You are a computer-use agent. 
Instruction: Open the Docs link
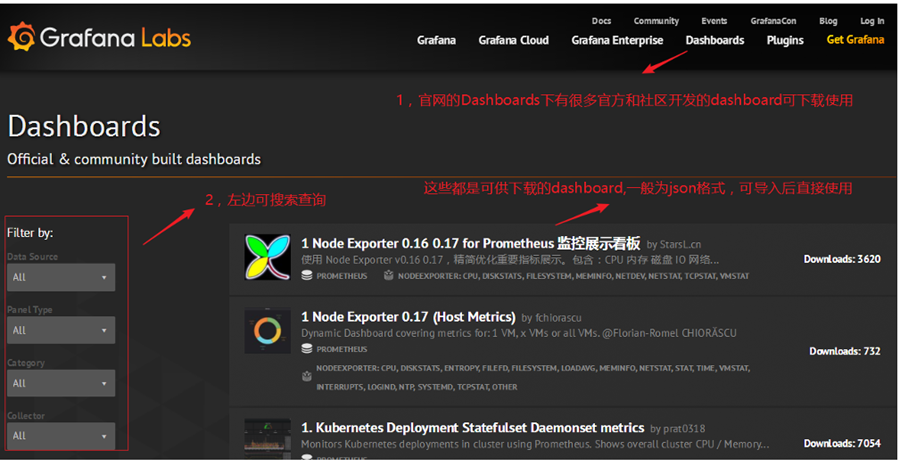pos(602,21)
